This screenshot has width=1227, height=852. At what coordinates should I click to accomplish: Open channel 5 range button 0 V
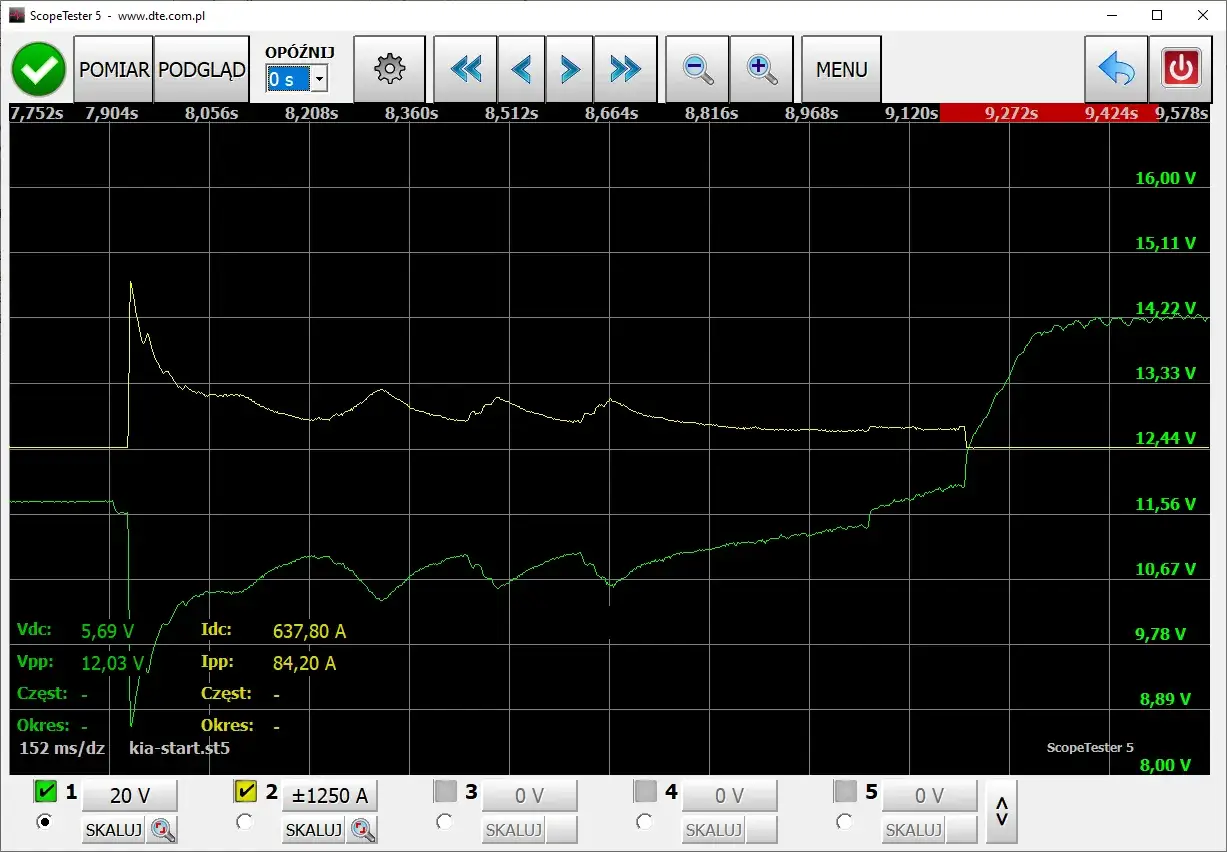pos(929,796)
